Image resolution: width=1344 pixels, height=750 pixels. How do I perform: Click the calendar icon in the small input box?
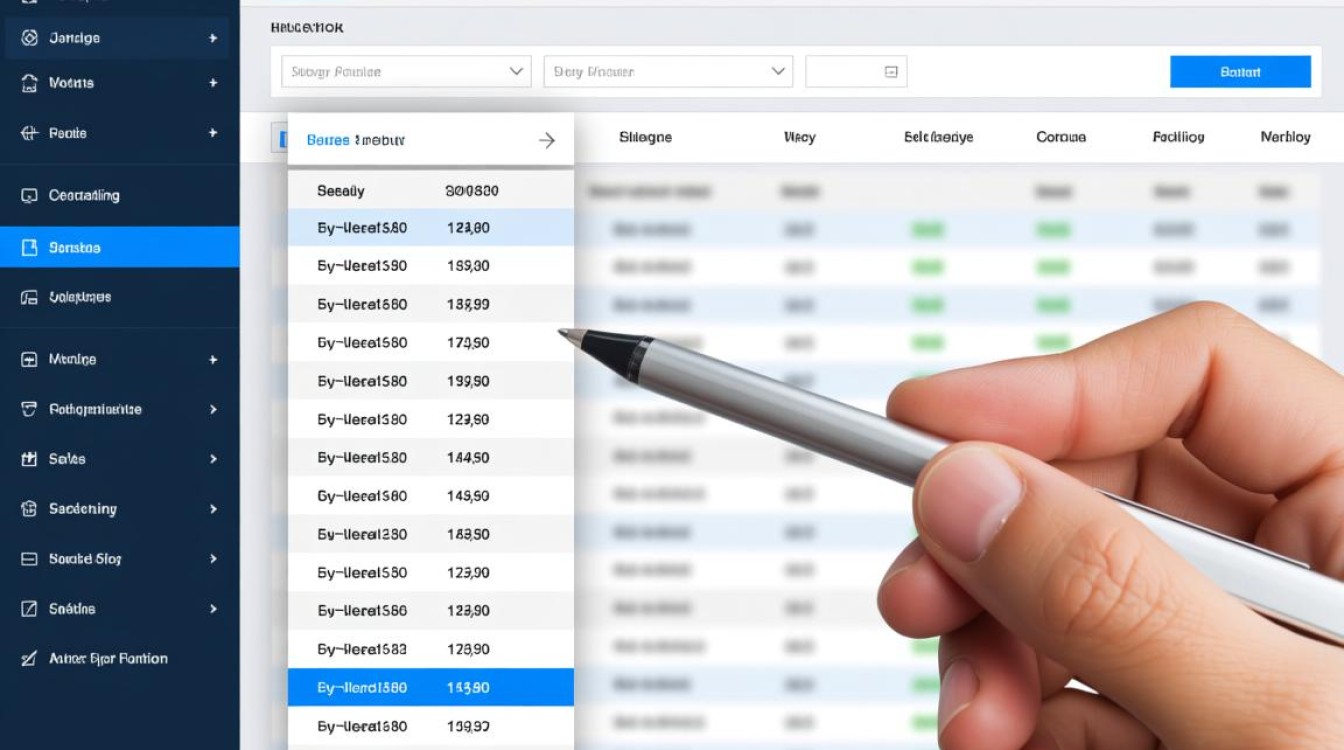tap(891, 72)
